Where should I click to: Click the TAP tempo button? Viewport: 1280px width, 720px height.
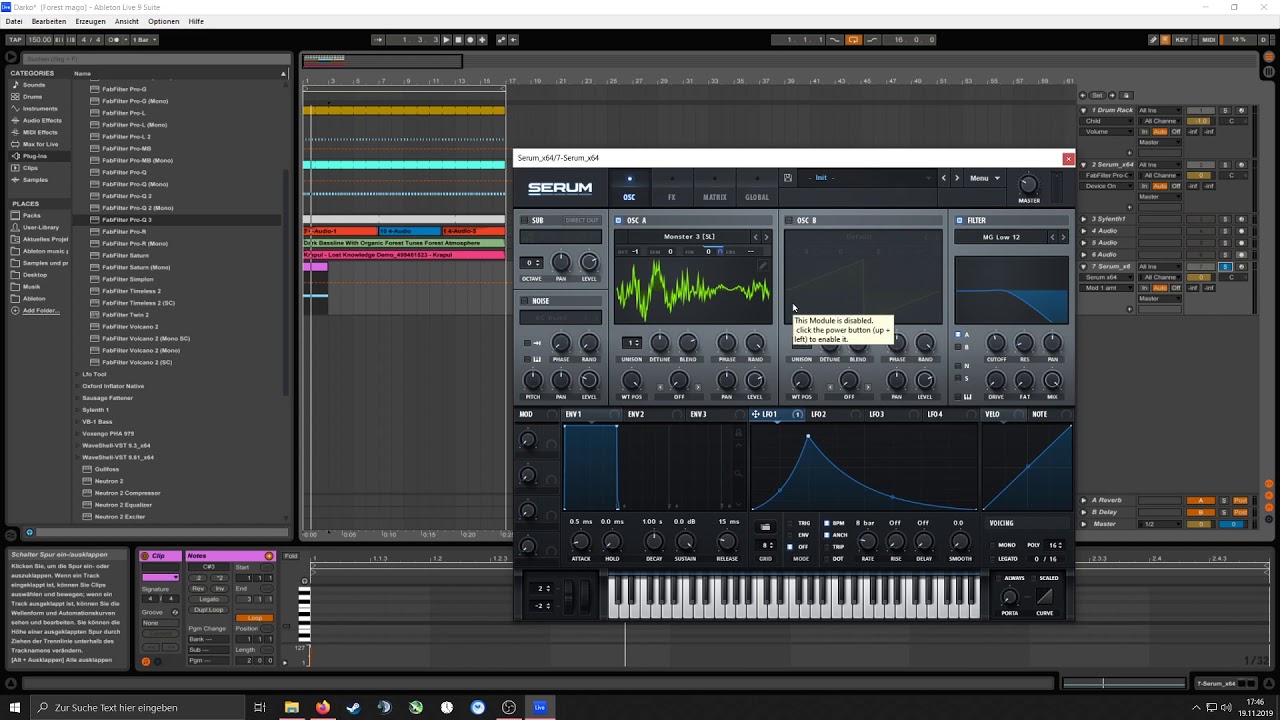15,40
